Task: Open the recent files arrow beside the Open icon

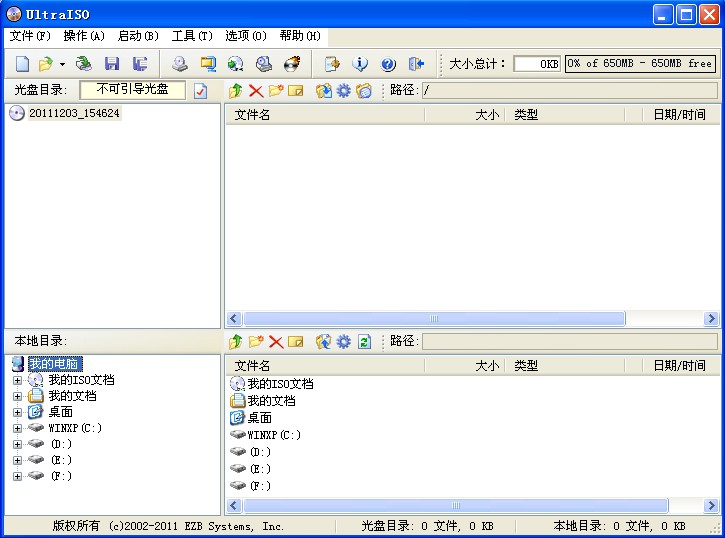Action: [62, 64]
